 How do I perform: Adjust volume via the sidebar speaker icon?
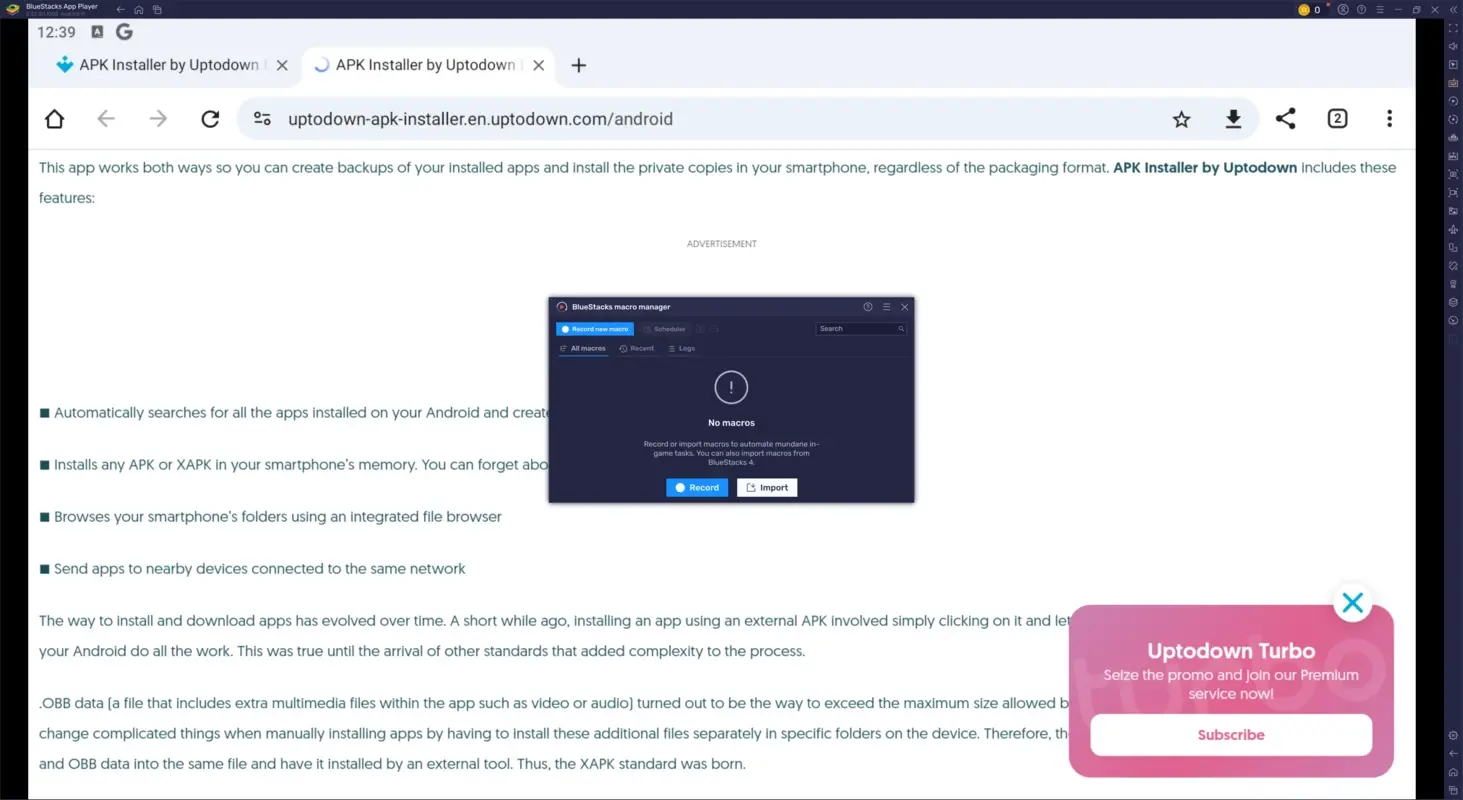click(x=1453, y=47)
